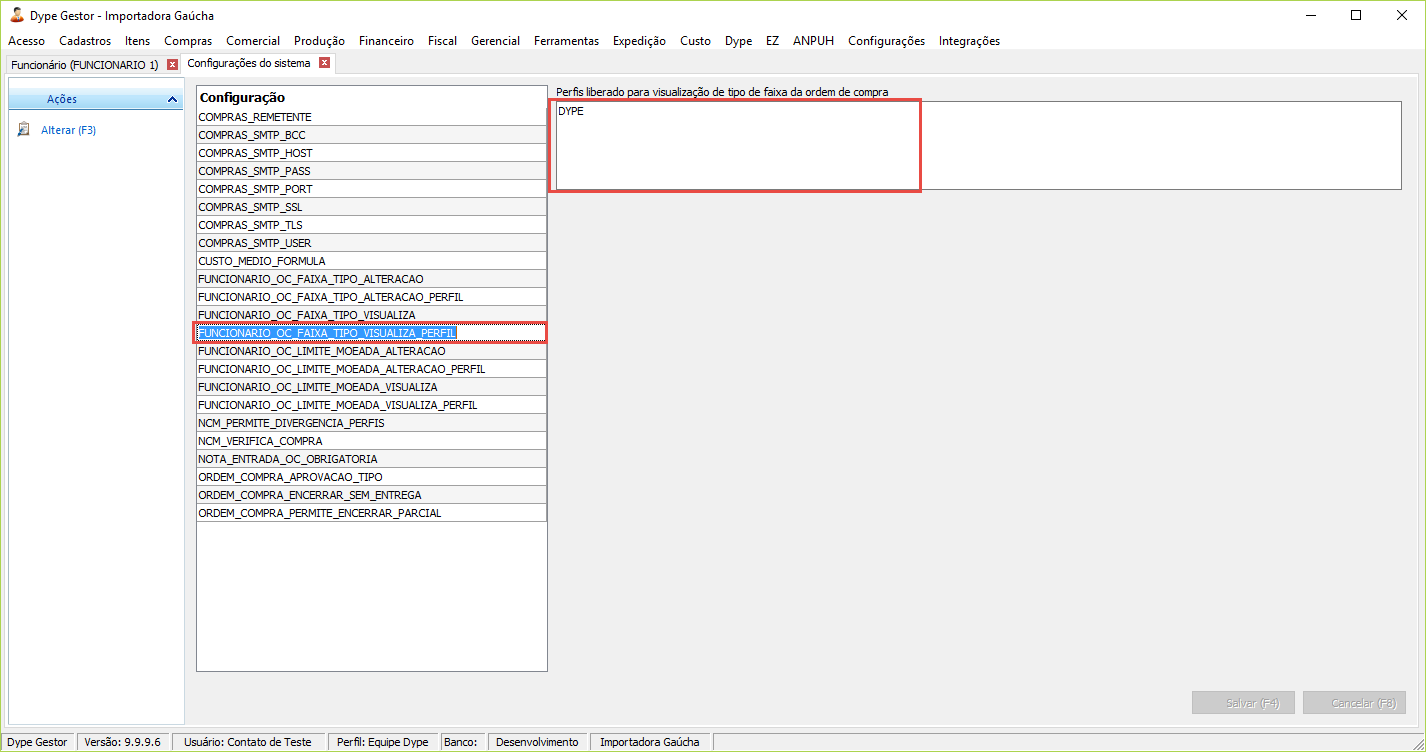Select COMPRAS_SMTP_PASS row
This screenshot has width=1426, height=752.
(371, 171)
